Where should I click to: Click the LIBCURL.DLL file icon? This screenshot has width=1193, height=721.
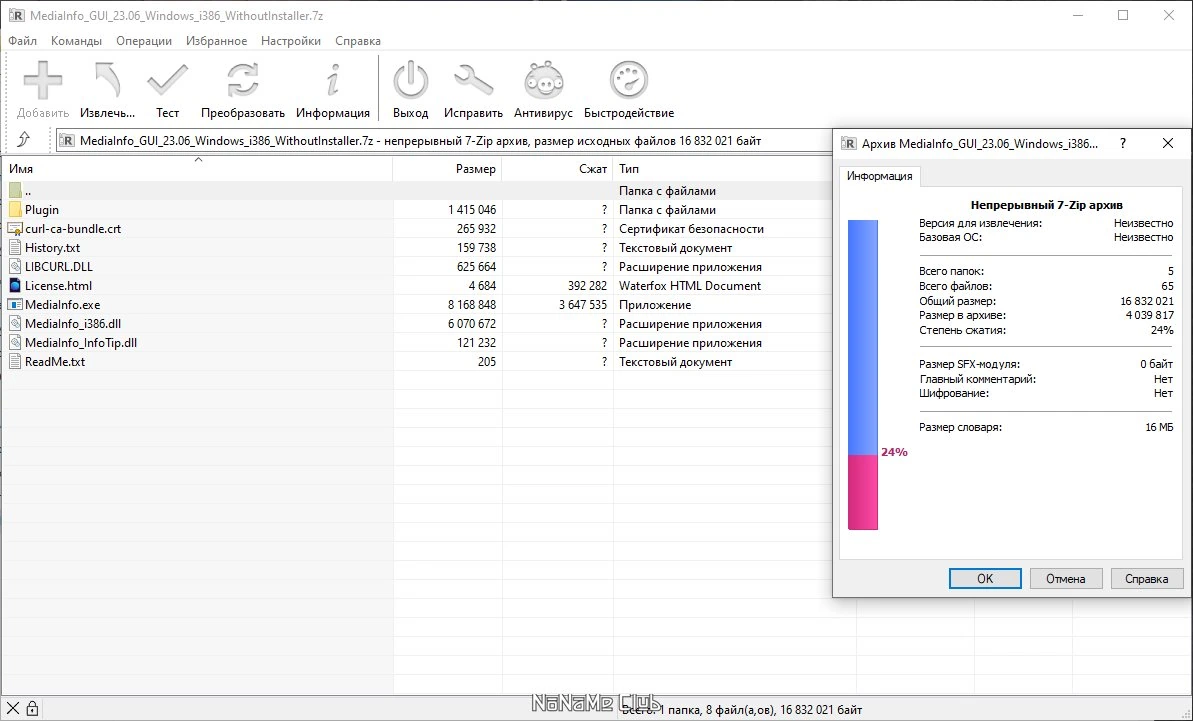tap(15, 266)
